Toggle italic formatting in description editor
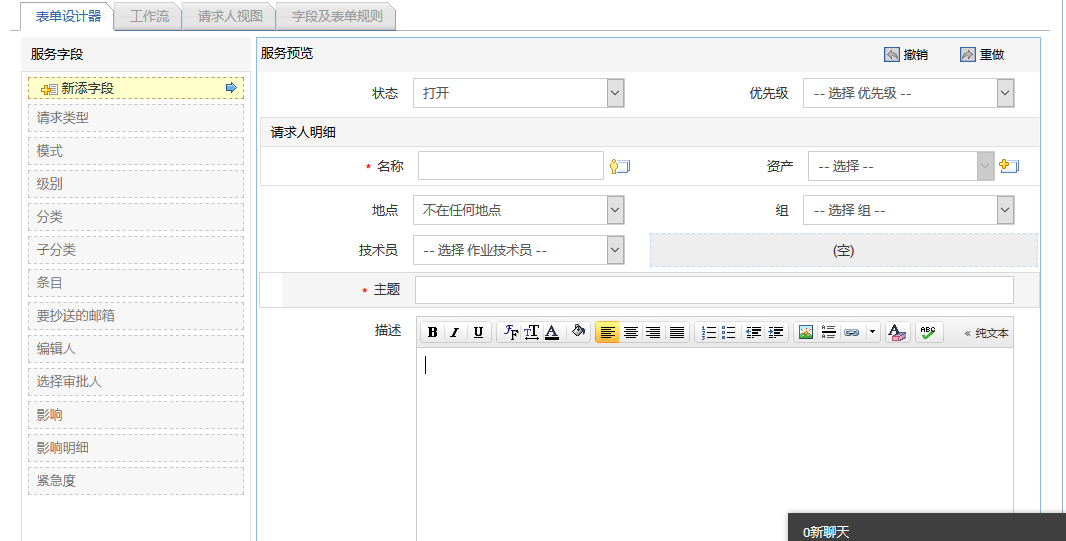Image resolution: width=1066 pixels, height=541 pixels. tap(455, 332)
